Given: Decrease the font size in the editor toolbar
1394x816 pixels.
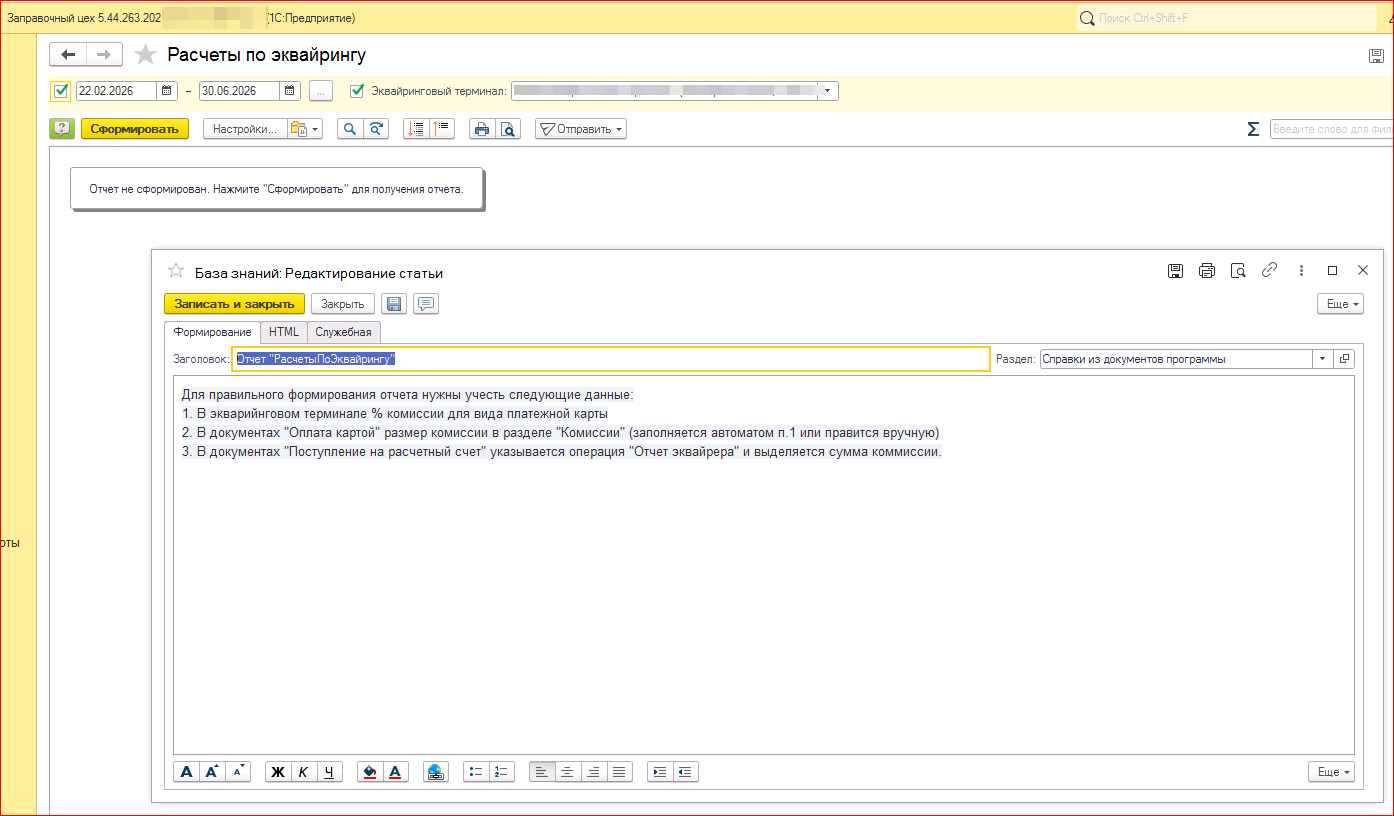Looking at the screenshot, I should click(238, 772).
